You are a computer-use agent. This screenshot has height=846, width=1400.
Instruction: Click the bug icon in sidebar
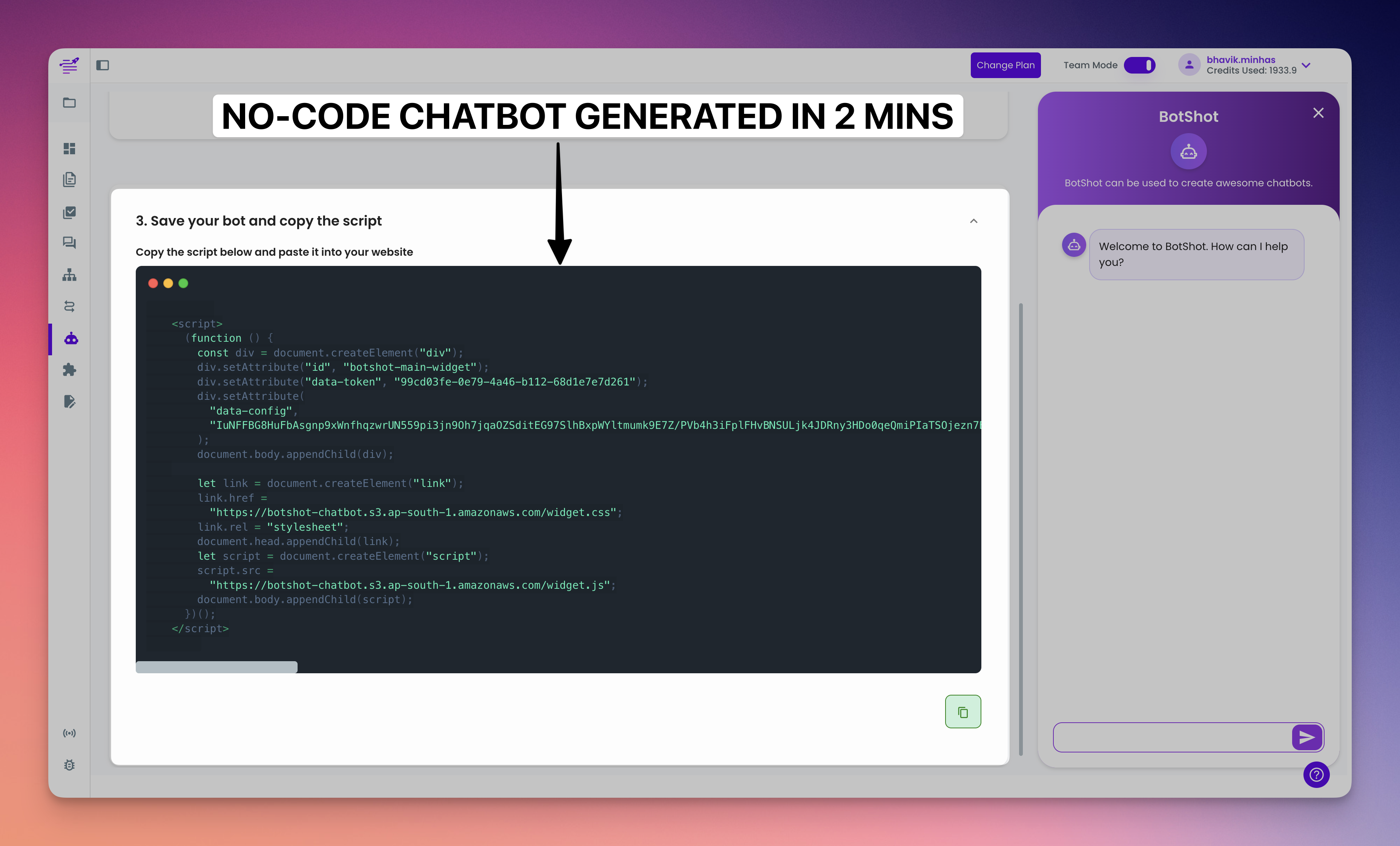pyautogui.click(x=69, y=765)
